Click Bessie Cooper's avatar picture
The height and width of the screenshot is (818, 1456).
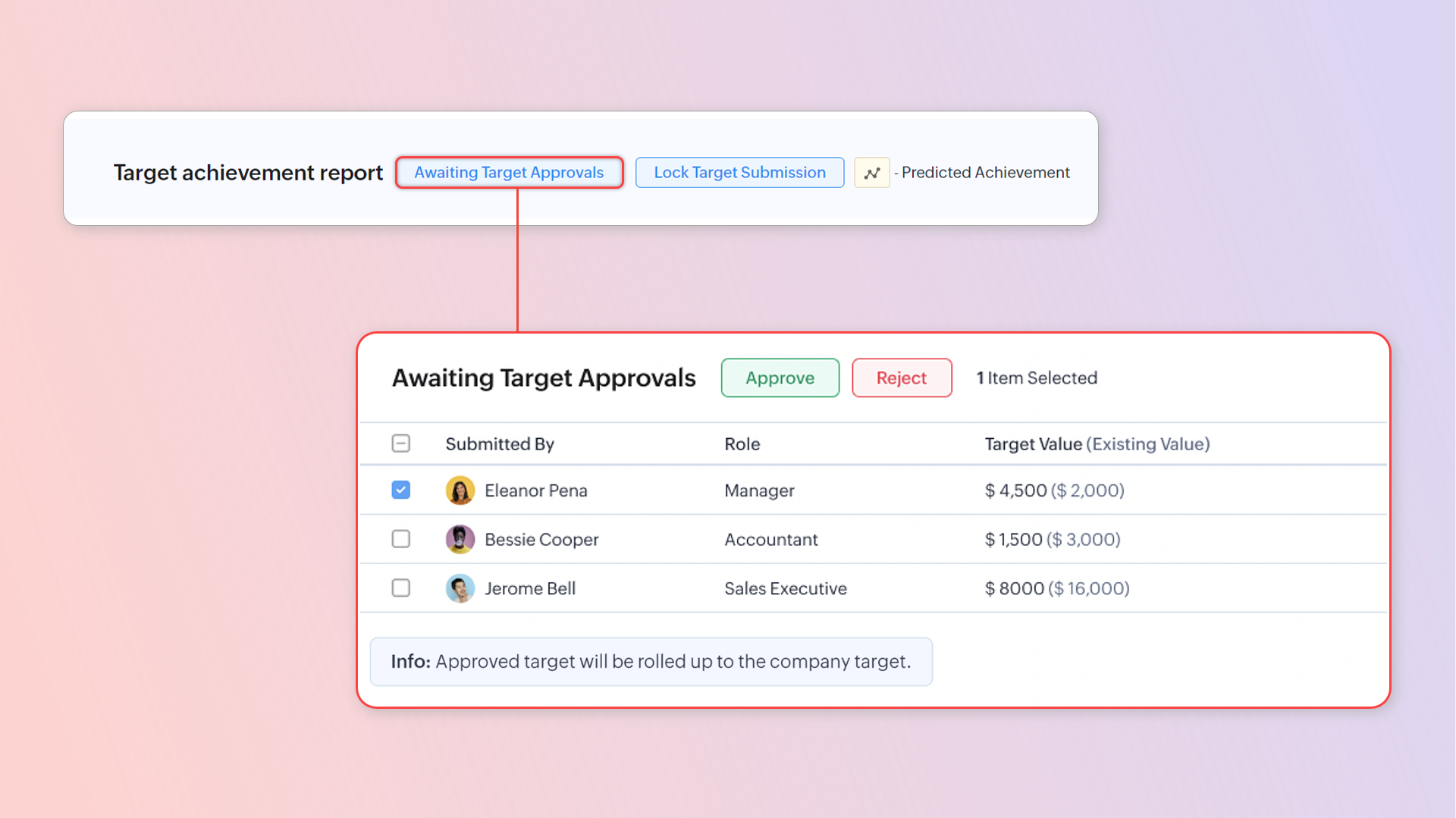[460, 539]
